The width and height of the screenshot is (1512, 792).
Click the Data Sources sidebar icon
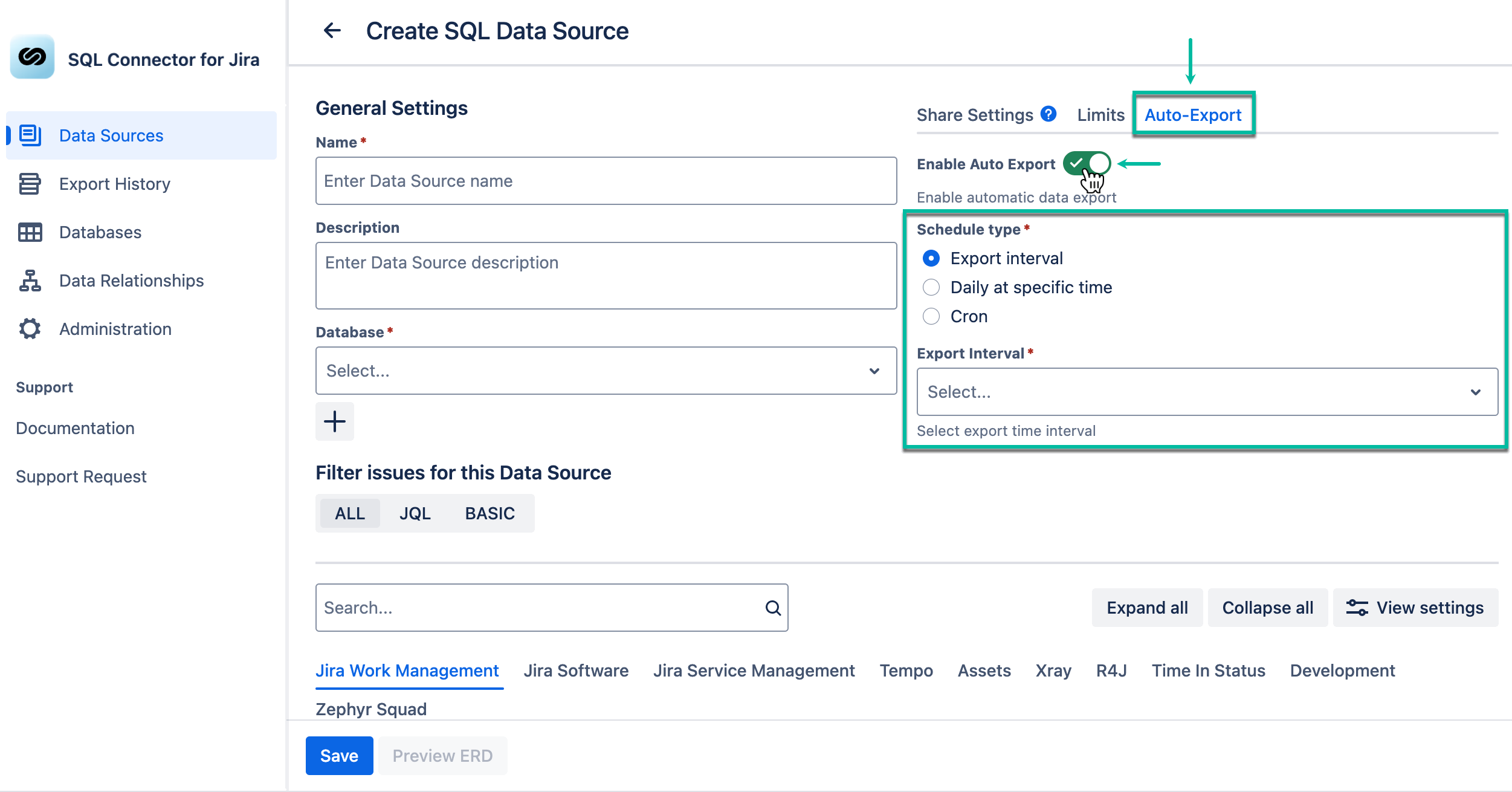coord(30,135)
